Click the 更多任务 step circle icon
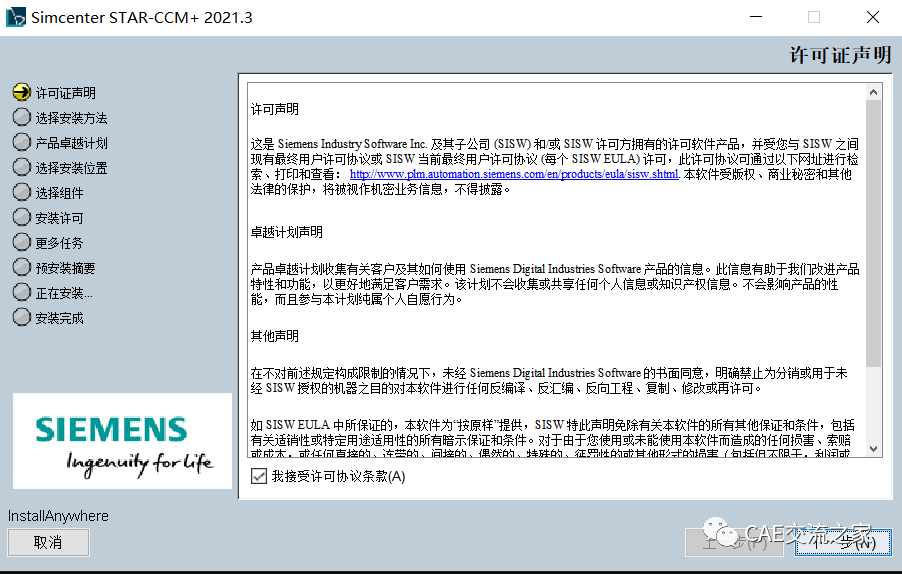 (22, 242)
